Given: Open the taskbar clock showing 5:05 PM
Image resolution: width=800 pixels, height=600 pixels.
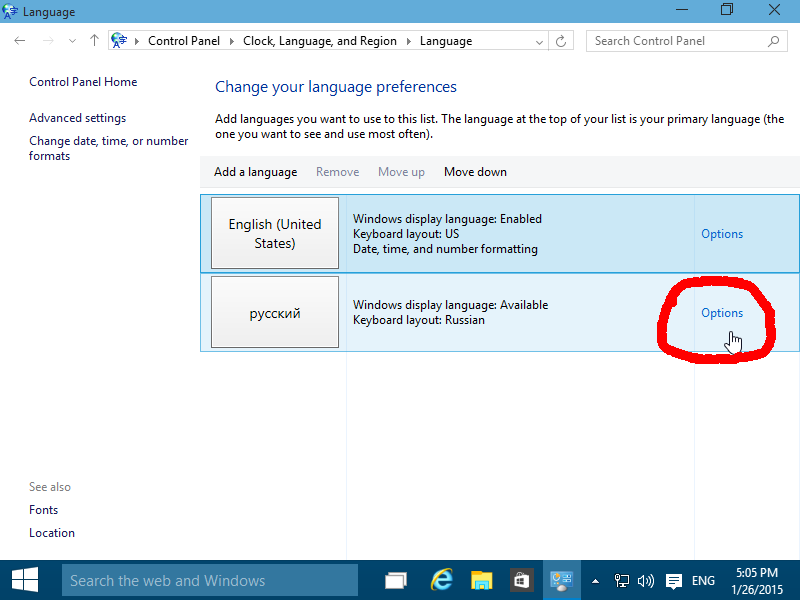Looking at the screenshot, I should 757,581.
